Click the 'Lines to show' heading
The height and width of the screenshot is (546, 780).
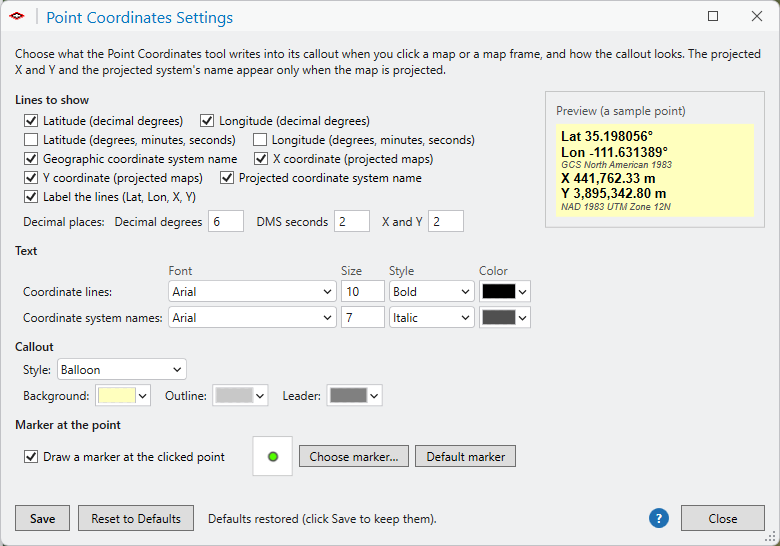[52, 100]
